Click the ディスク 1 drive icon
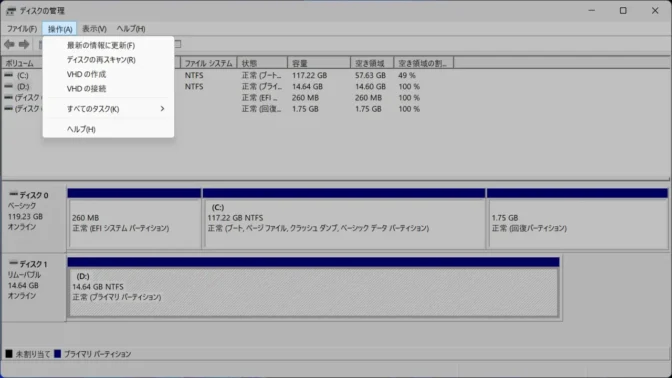672x378 pixels. (14, 263)
